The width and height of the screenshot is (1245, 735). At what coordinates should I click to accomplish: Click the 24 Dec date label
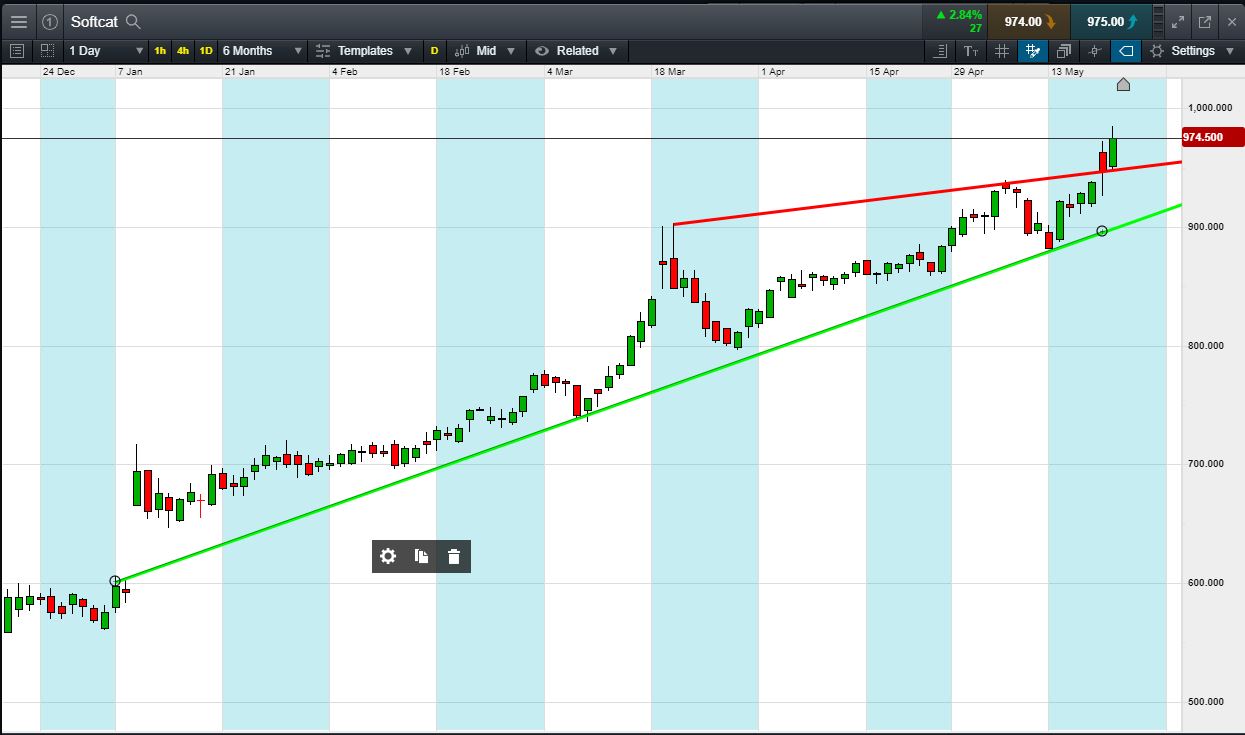tap(58, 72)
